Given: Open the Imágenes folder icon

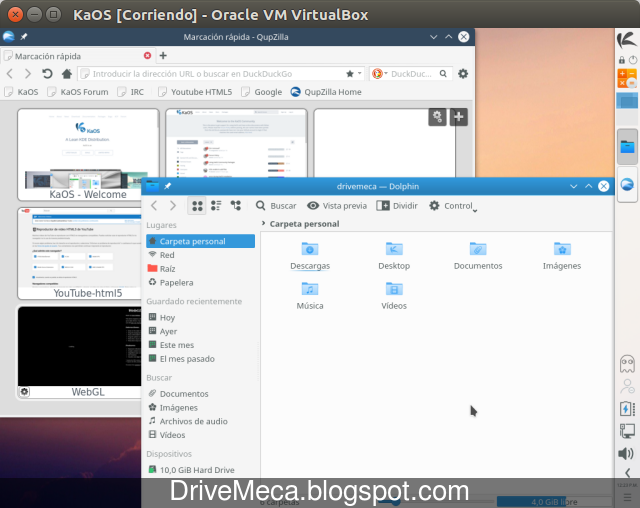Looking at the screenshot, I should coord(562,256).
